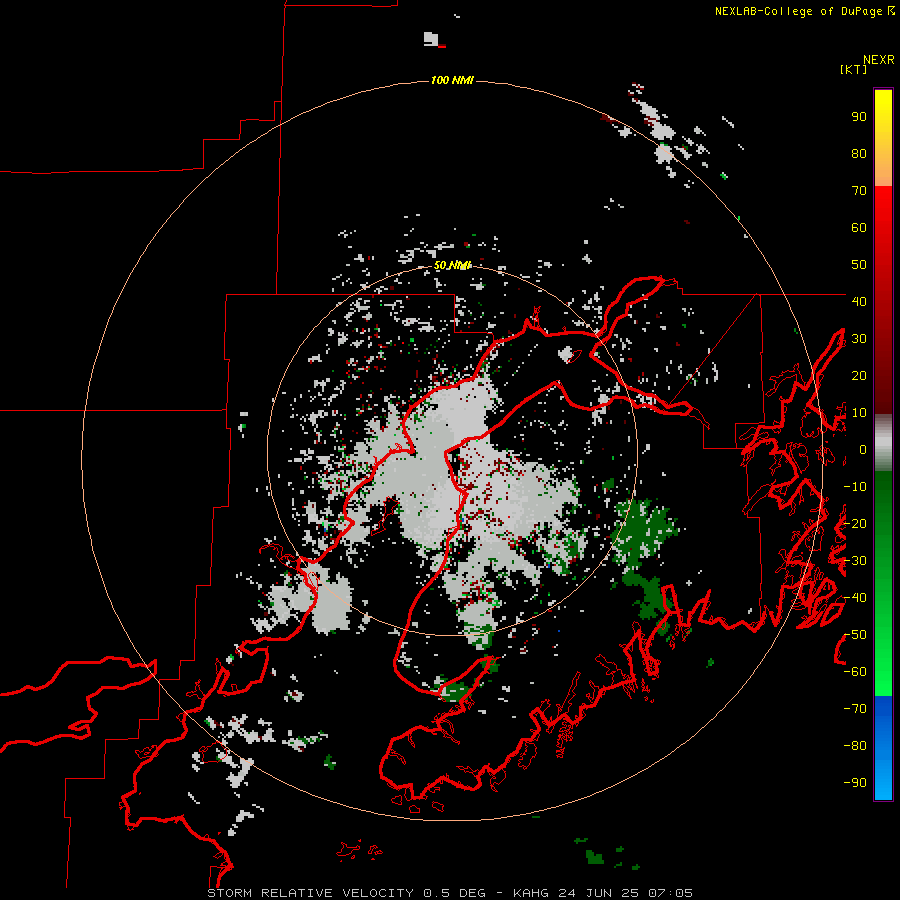Image resolution: width=900 pixels, height=900 pixels.
Task: Click the dark green band of the color bar
Action: coord(883,505)
